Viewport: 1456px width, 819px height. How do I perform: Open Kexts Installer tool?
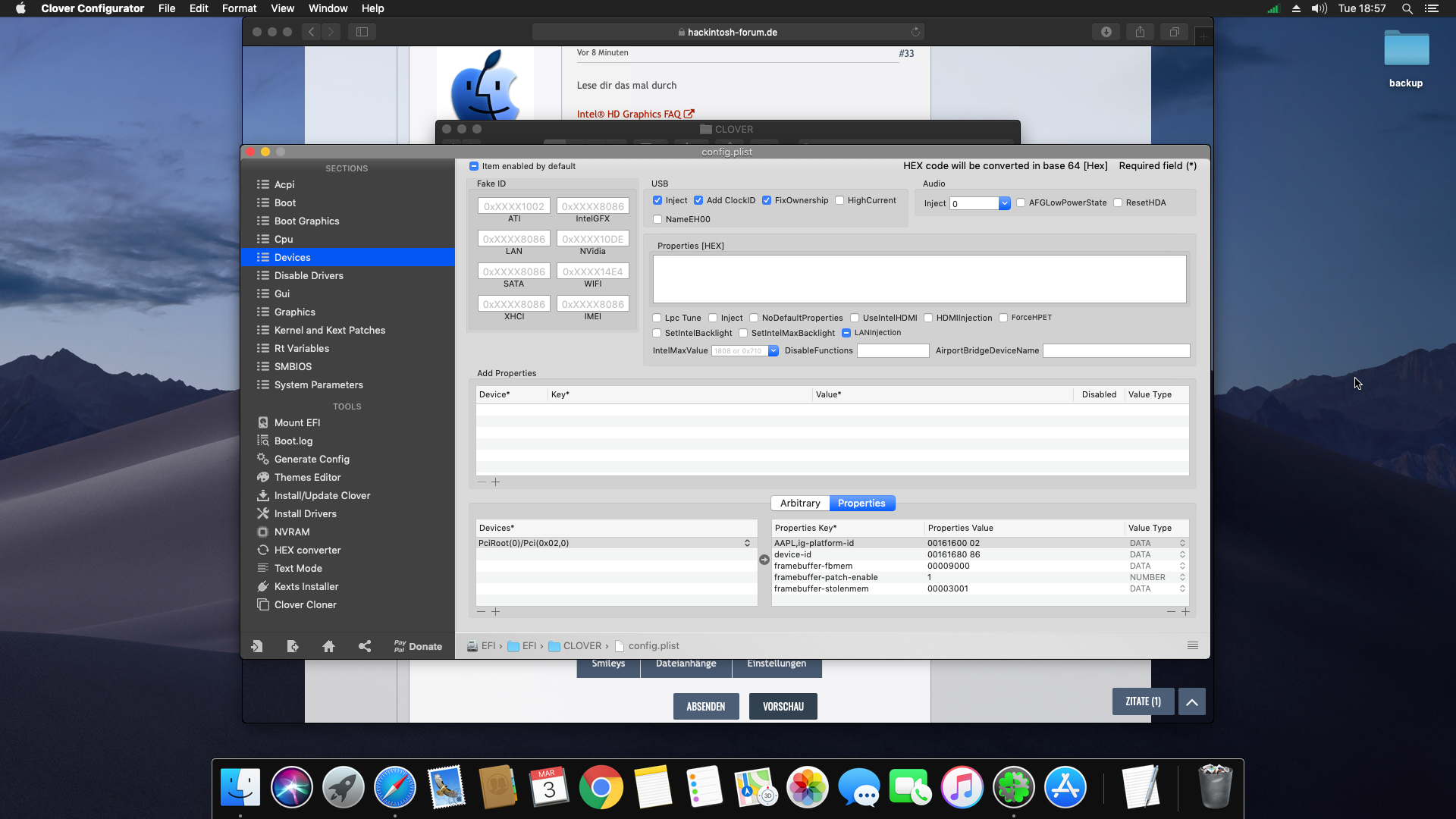306,586
